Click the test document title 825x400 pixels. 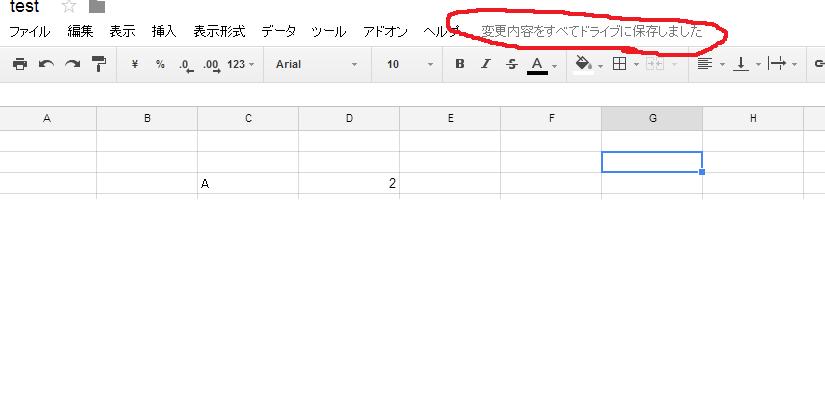pos(24,6)
